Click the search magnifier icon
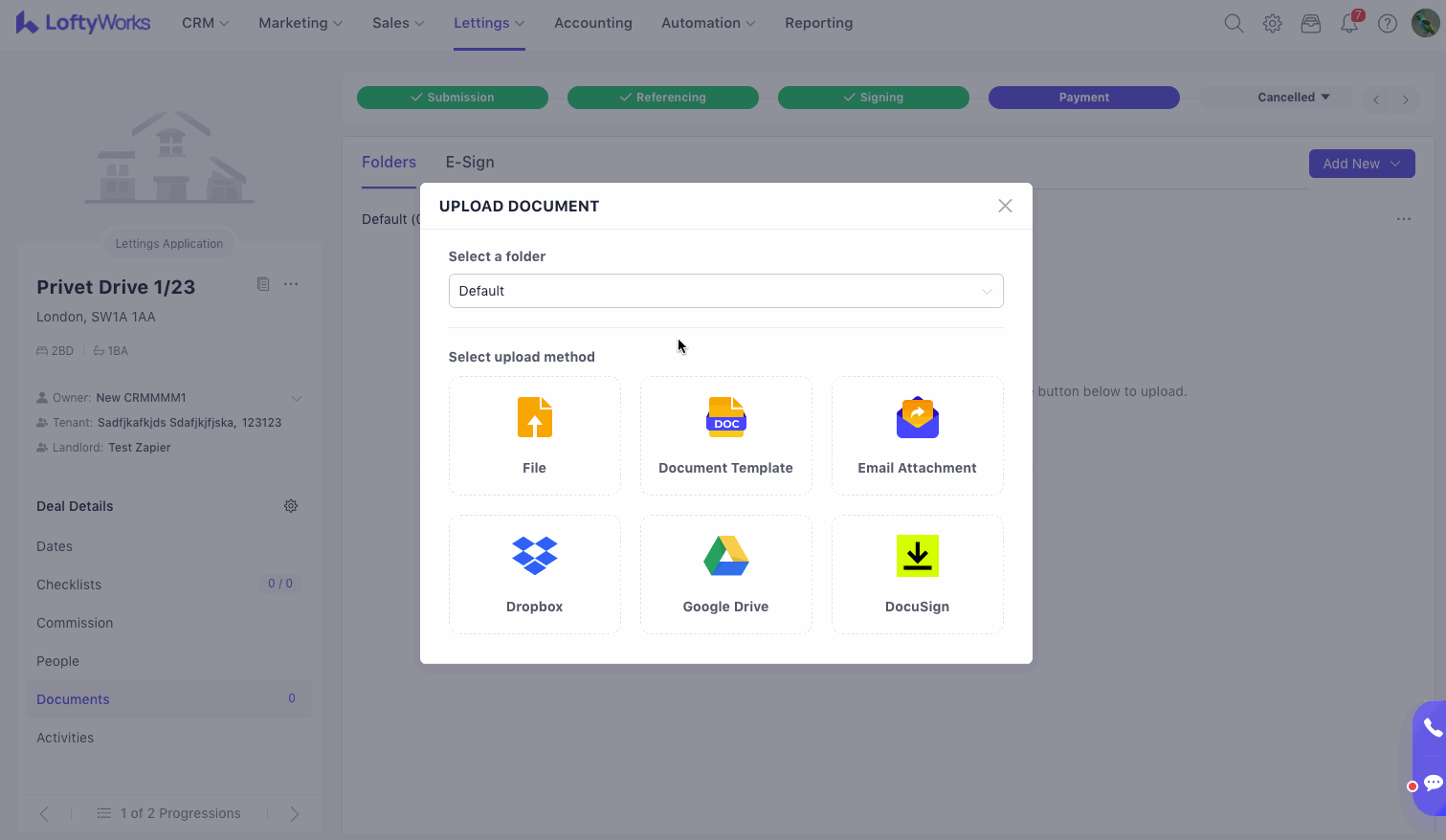This screenshot has height=840, width=1446. click(x=1234, y=23)
